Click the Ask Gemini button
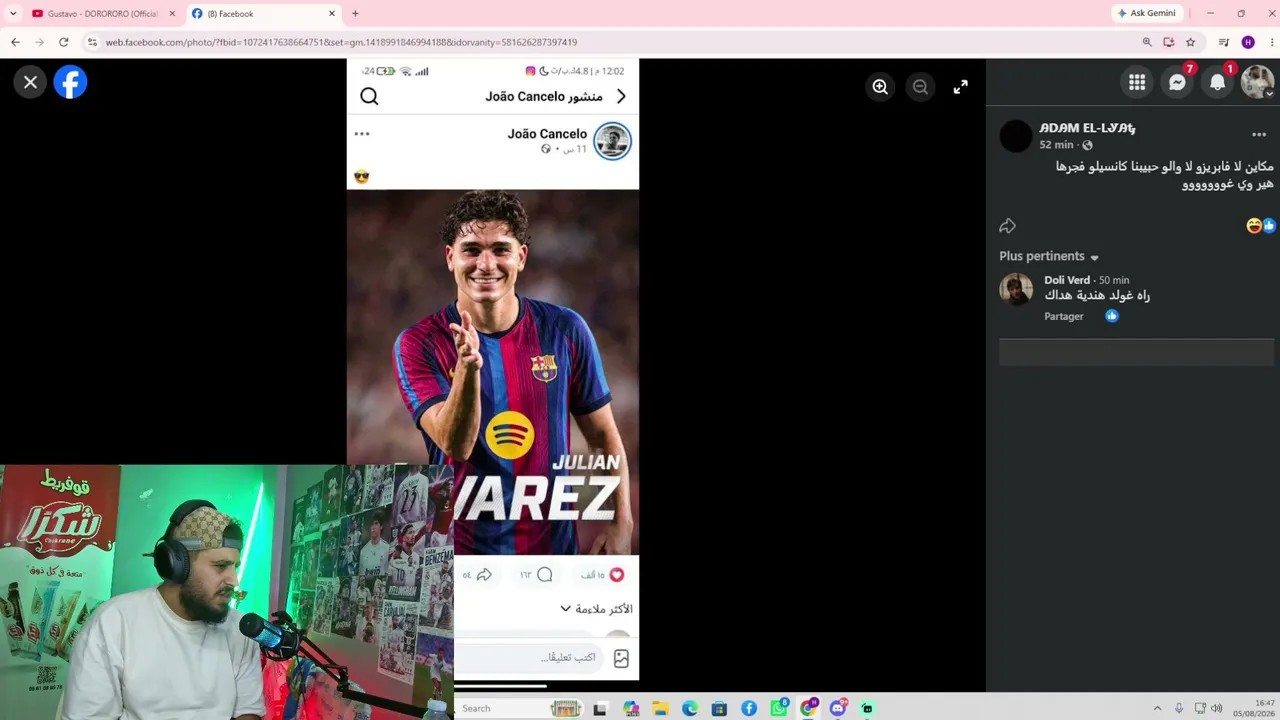 click(x=1146, y=13)
